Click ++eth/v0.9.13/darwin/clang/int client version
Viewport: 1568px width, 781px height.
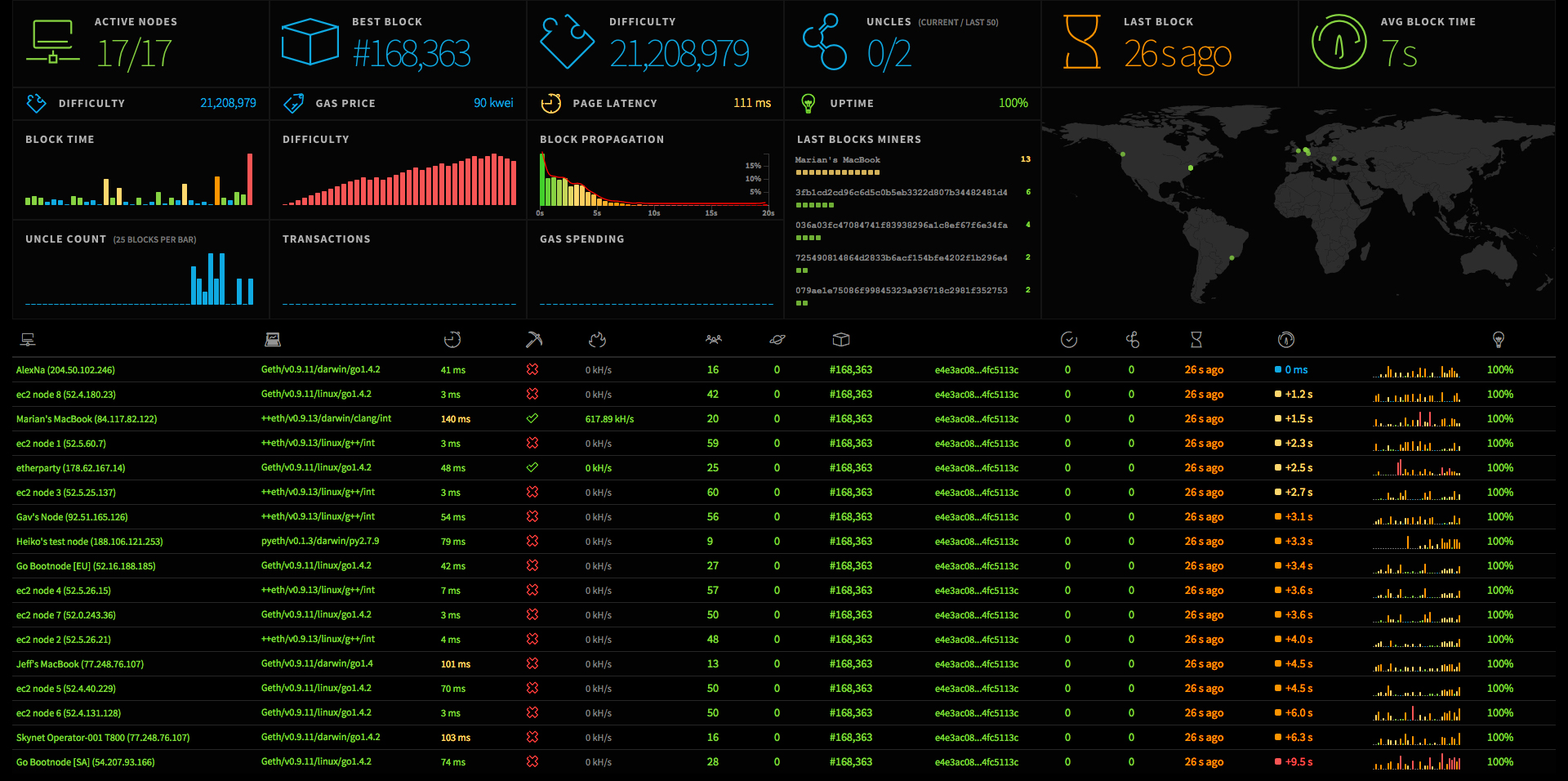[326, 418]
